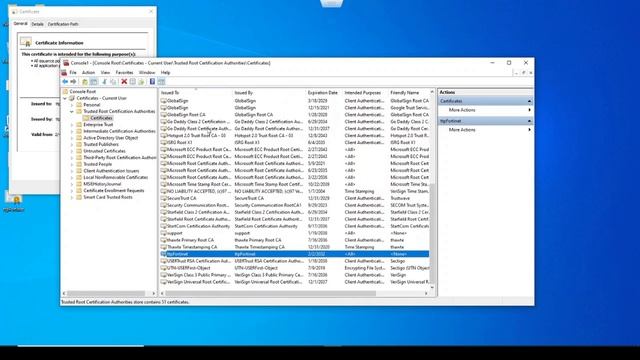The height and width of the screenshot is (360, 640).
Task: Click the Cut icon in the toolbar
Action: tap(104, 82)
